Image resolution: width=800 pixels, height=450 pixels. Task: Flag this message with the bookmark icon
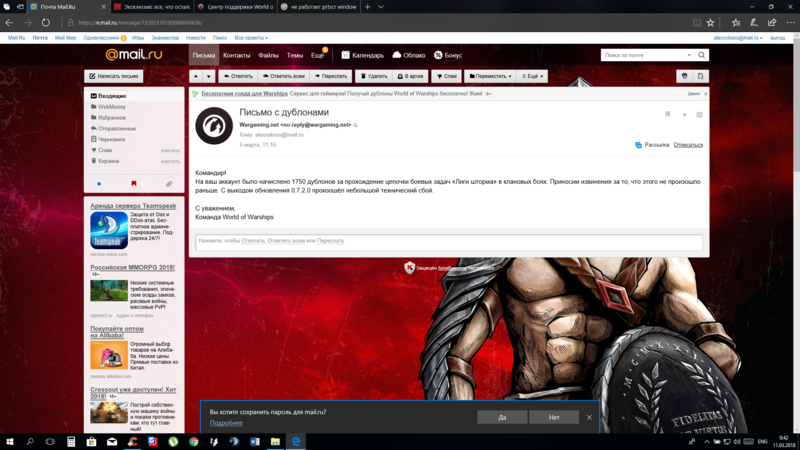click(667, 115)
